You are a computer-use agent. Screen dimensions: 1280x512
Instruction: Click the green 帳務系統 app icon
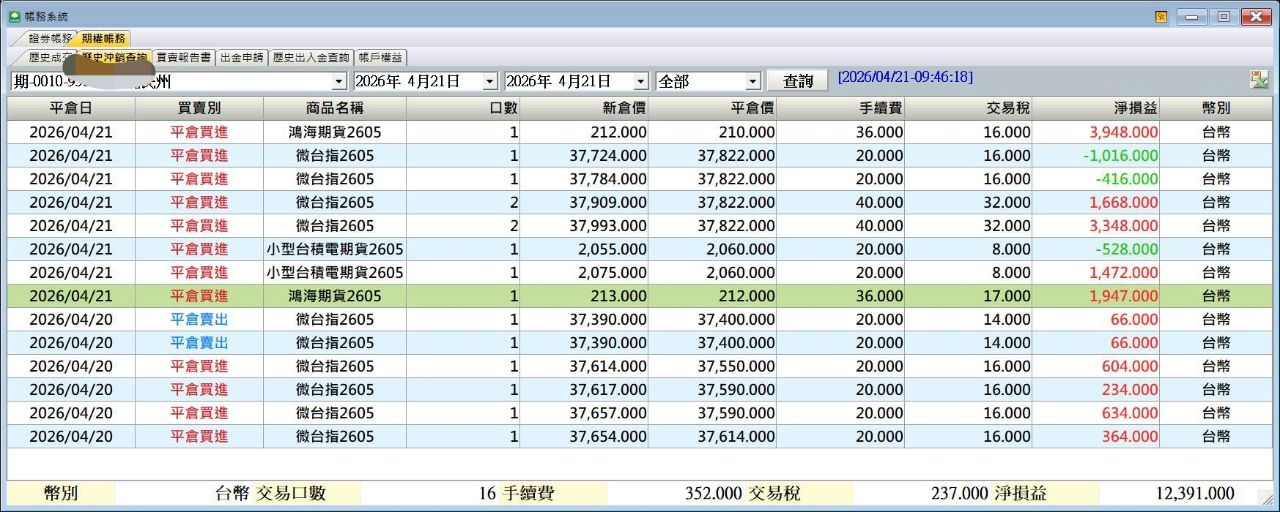(x=14, y=16)
